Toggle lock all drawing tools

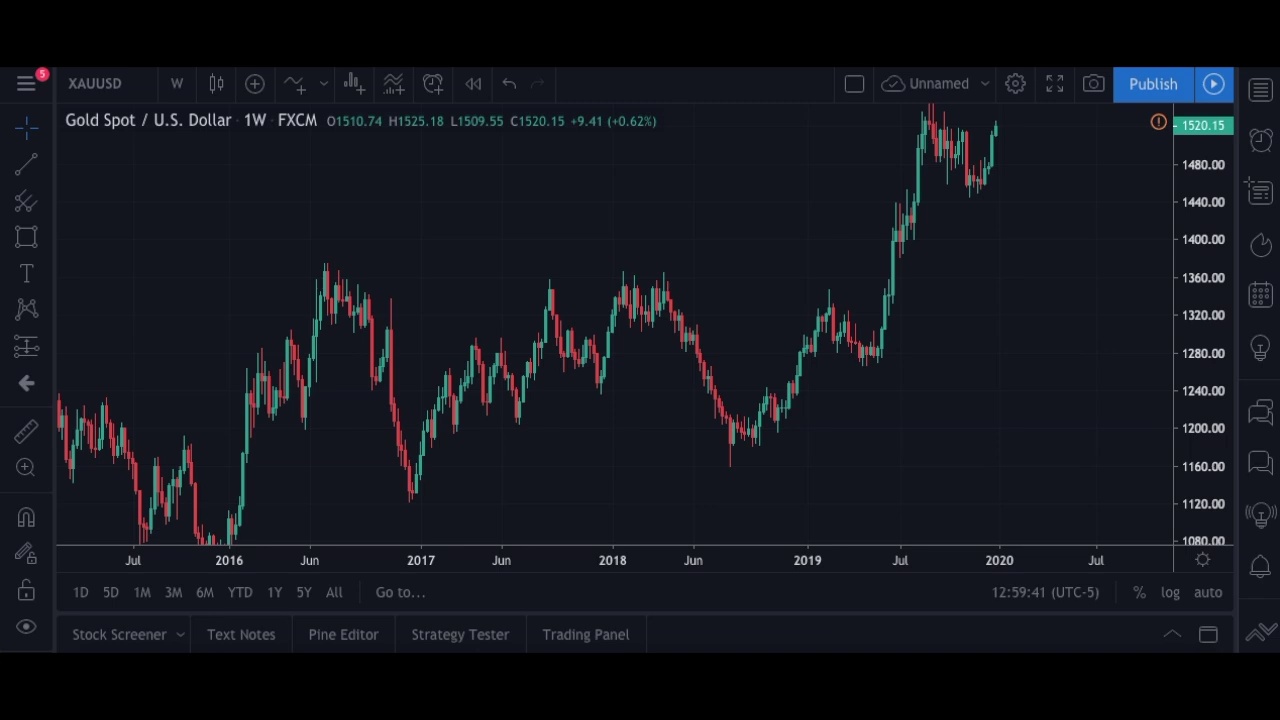click(x=26, y=590)
